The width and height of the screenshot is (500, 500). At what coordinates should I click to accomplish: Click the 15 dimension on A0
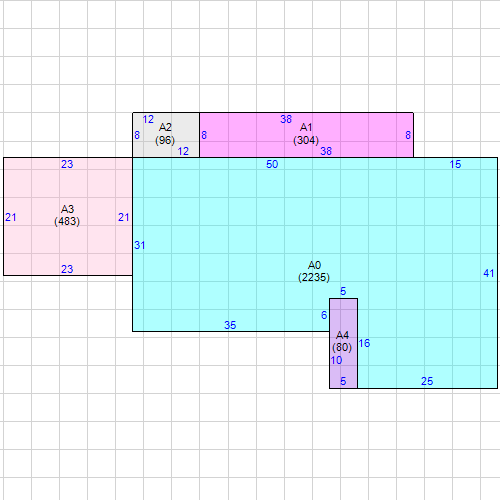455,164
